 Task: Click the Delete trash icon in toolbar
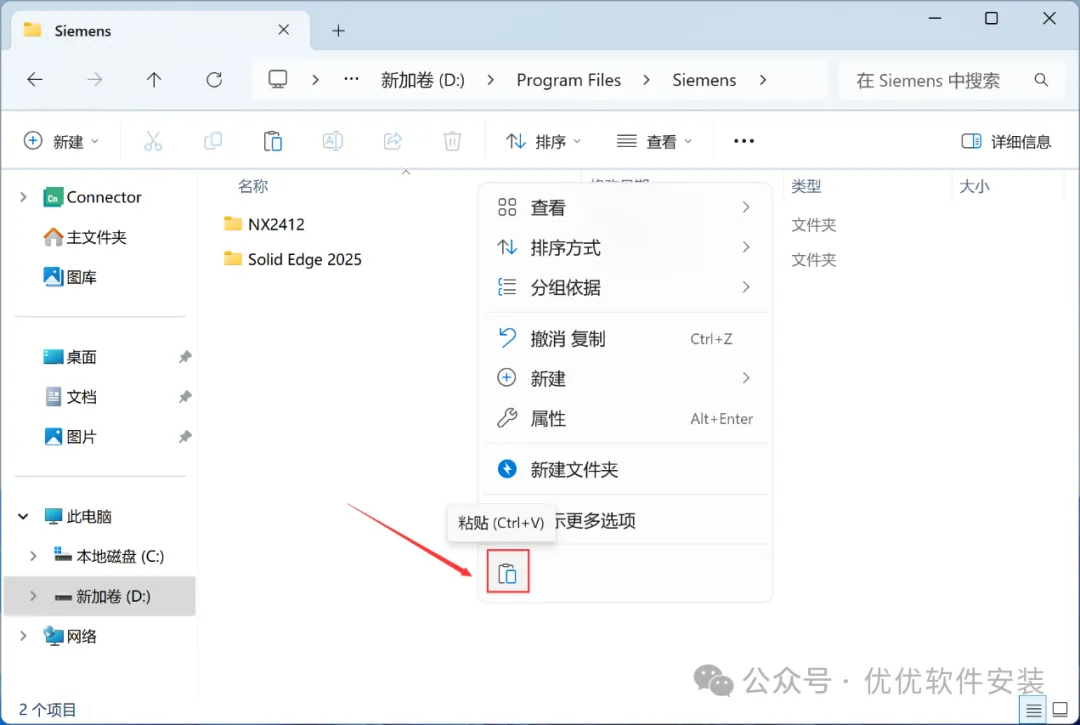452,142
